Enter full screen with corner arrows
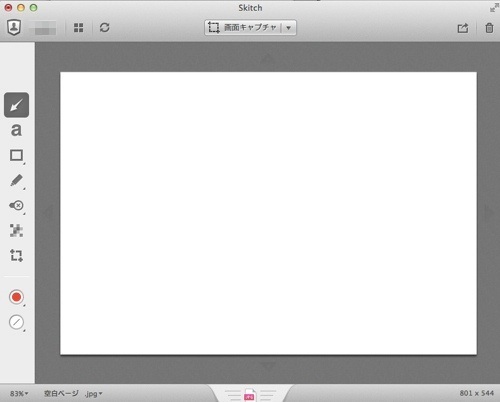 click(x=494, y=8)
